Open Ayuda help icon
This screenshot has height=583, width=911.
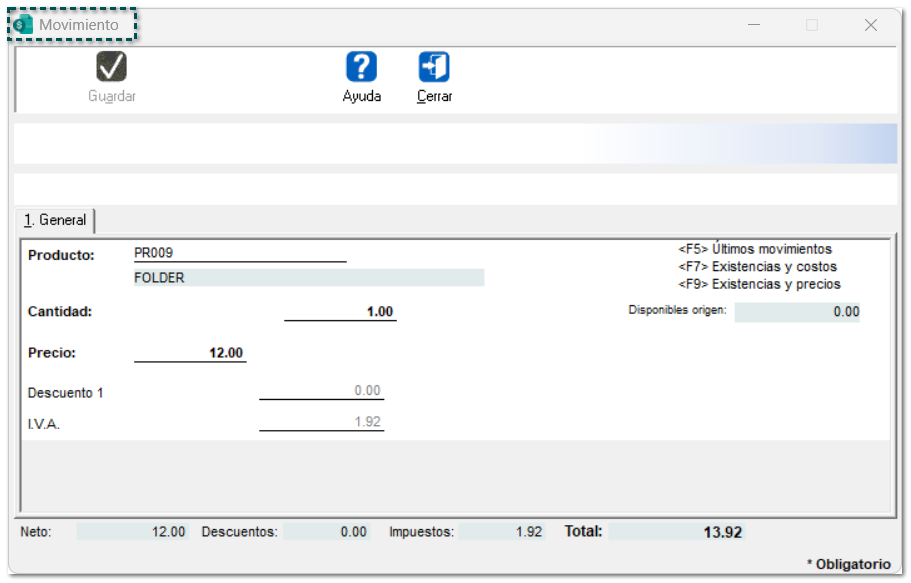click(x=361, y=67)
